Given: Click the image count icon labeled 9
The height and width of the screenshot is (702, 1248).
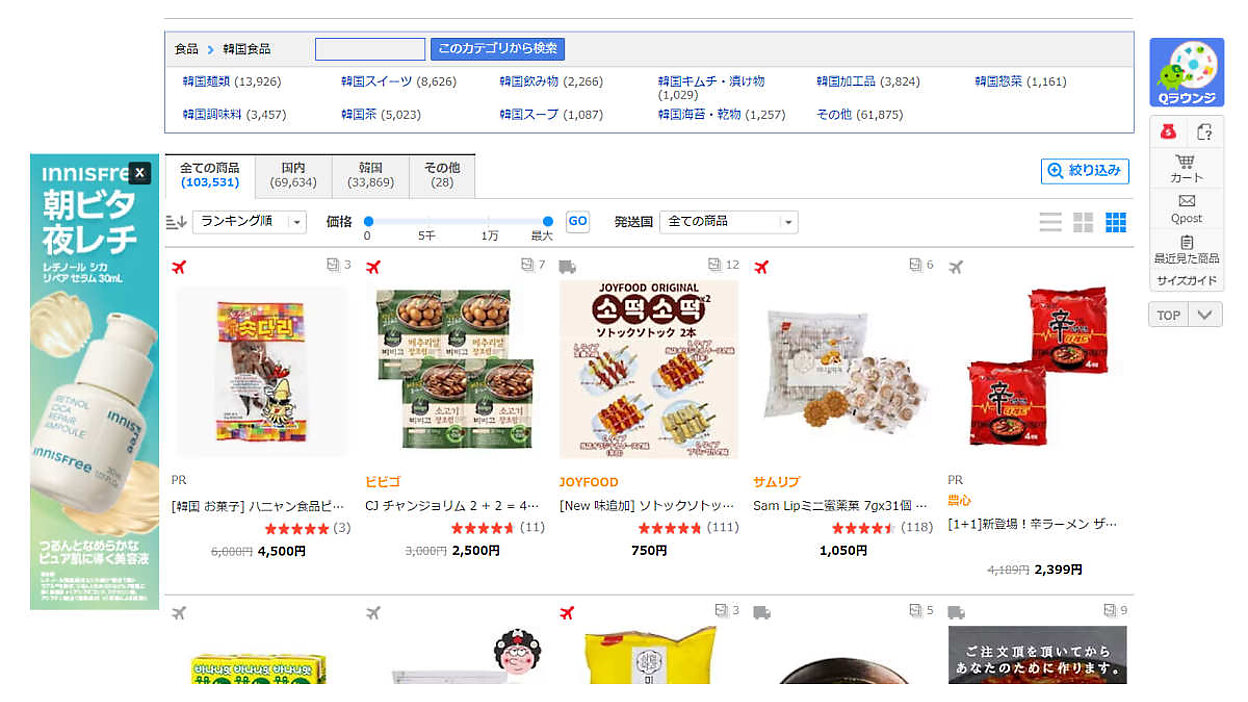Looking at the screenshot, I should pos(1109,610).
